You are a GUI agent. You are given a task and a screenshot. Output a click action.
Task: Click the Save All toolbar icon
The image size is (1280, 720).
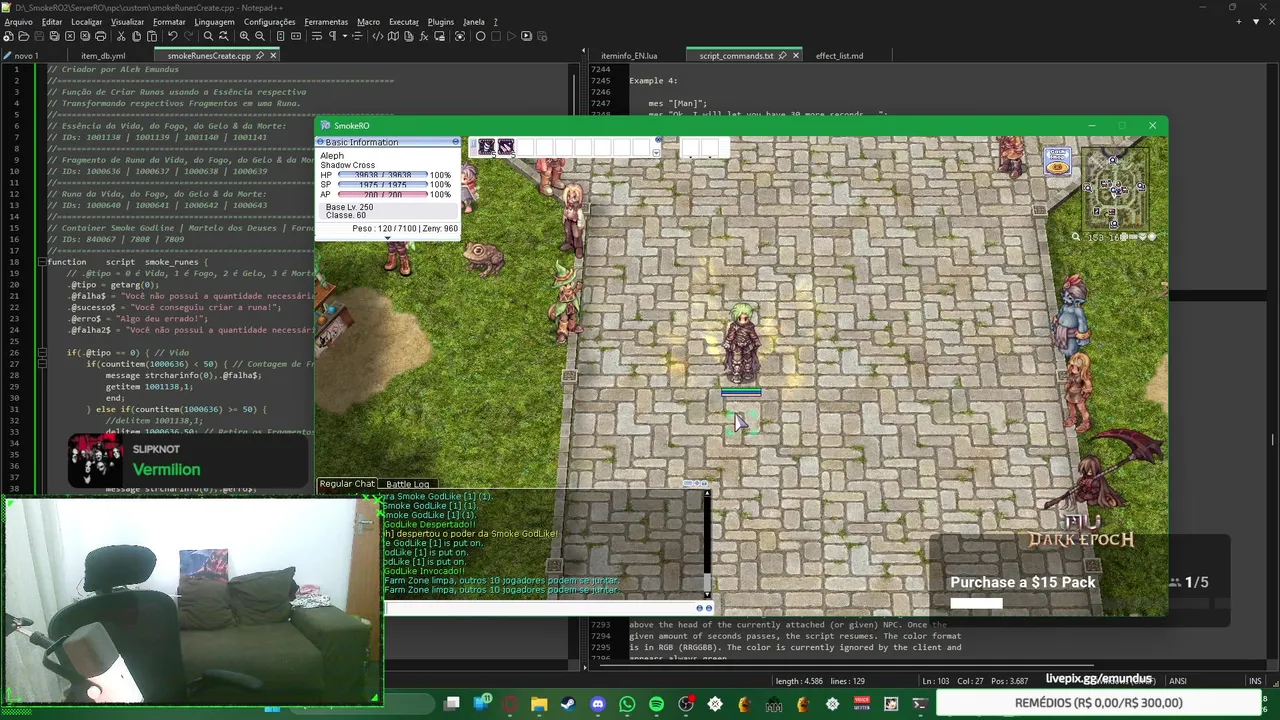(54, 36)
